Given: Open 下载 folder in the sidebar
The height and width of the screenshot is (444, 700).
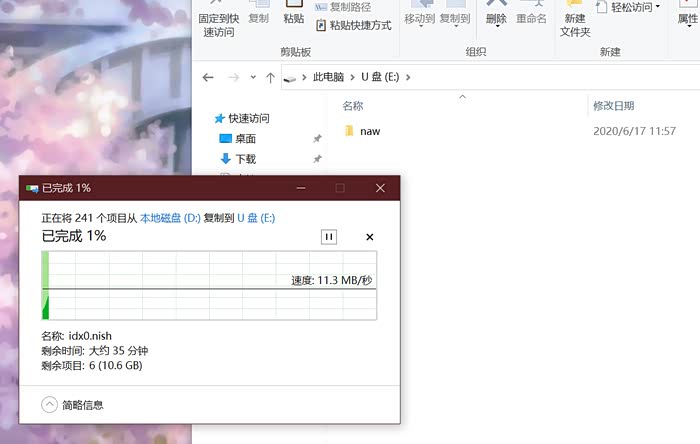Looking at the screenshot, I should tap(245, 159).
